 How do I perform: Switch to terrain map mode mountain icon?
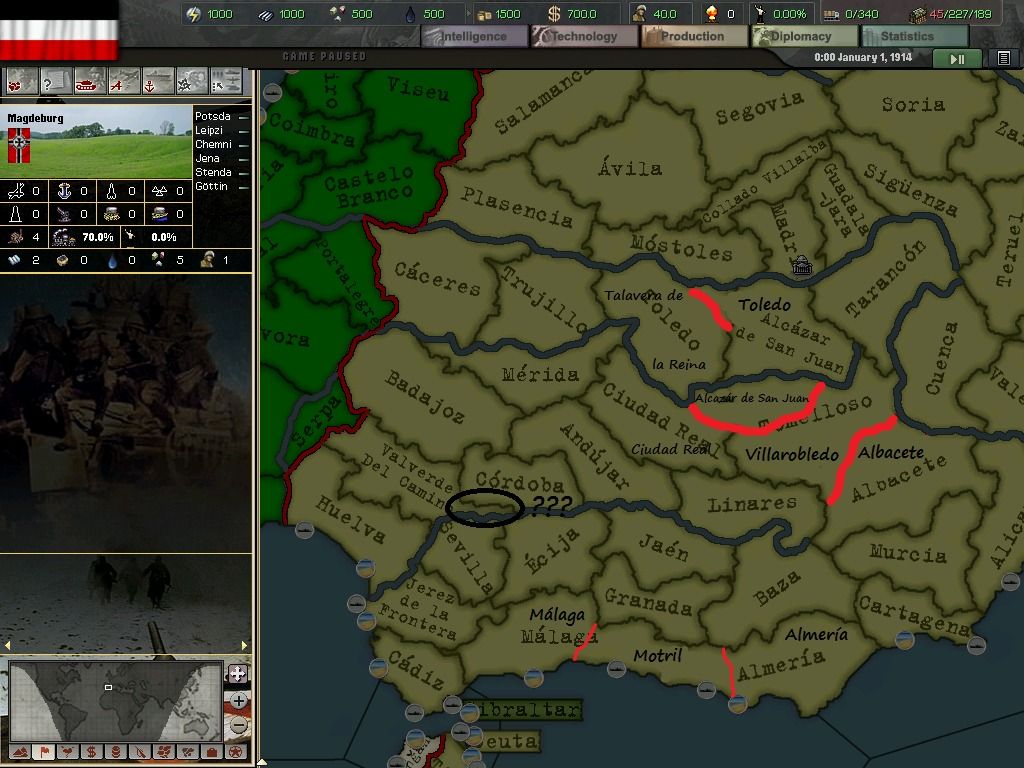[x=20, y=752]
